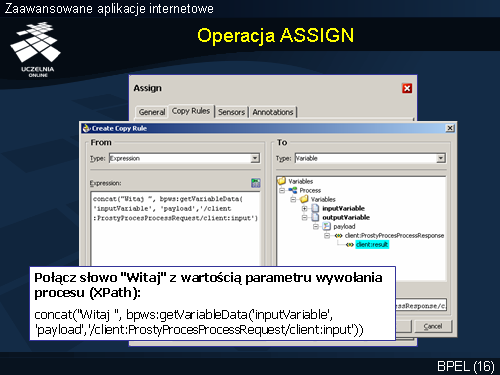This screenshot has height=375, width=500.
Task: Click the outputVariable document icon
Action: click(315, 217)
